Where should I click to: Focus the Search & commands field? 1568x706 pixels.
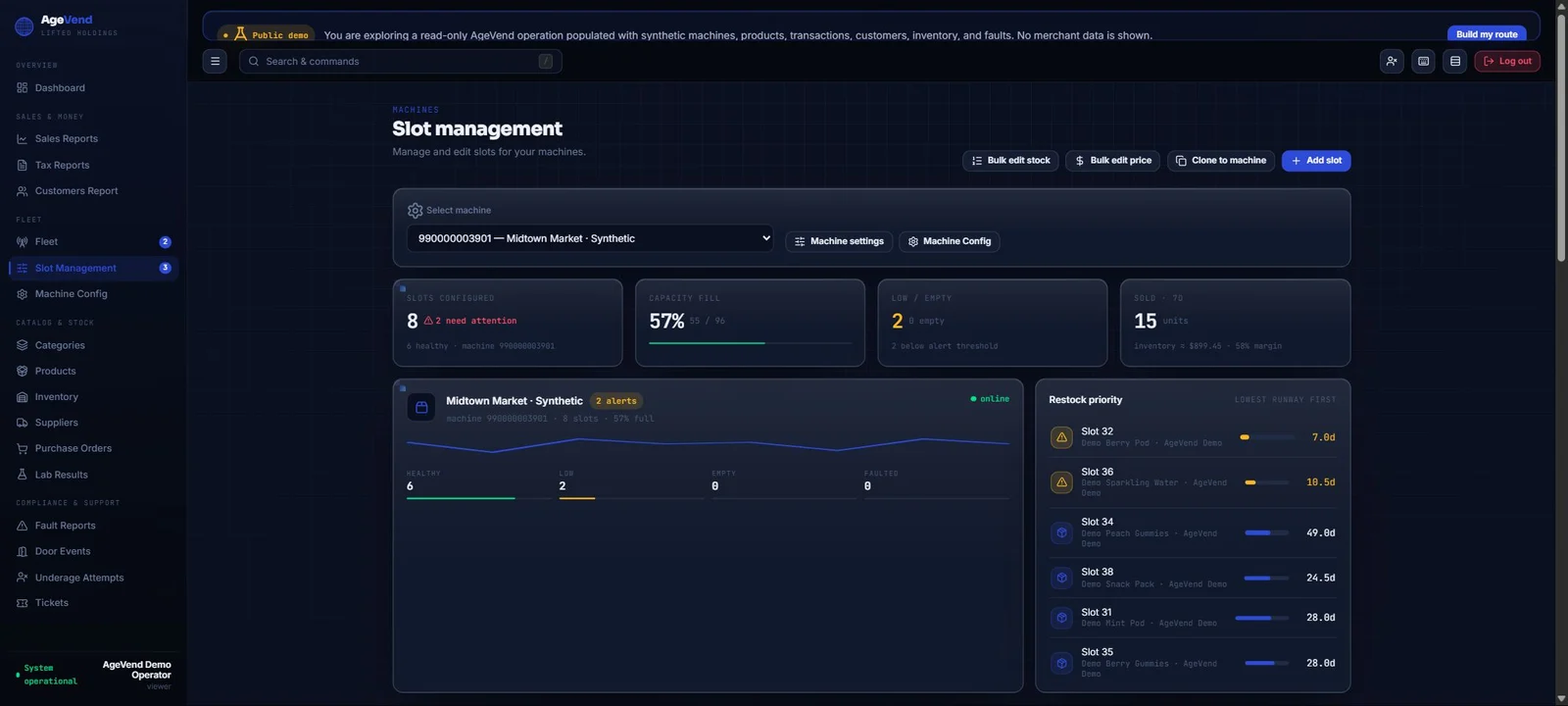[x=401, y=61]
